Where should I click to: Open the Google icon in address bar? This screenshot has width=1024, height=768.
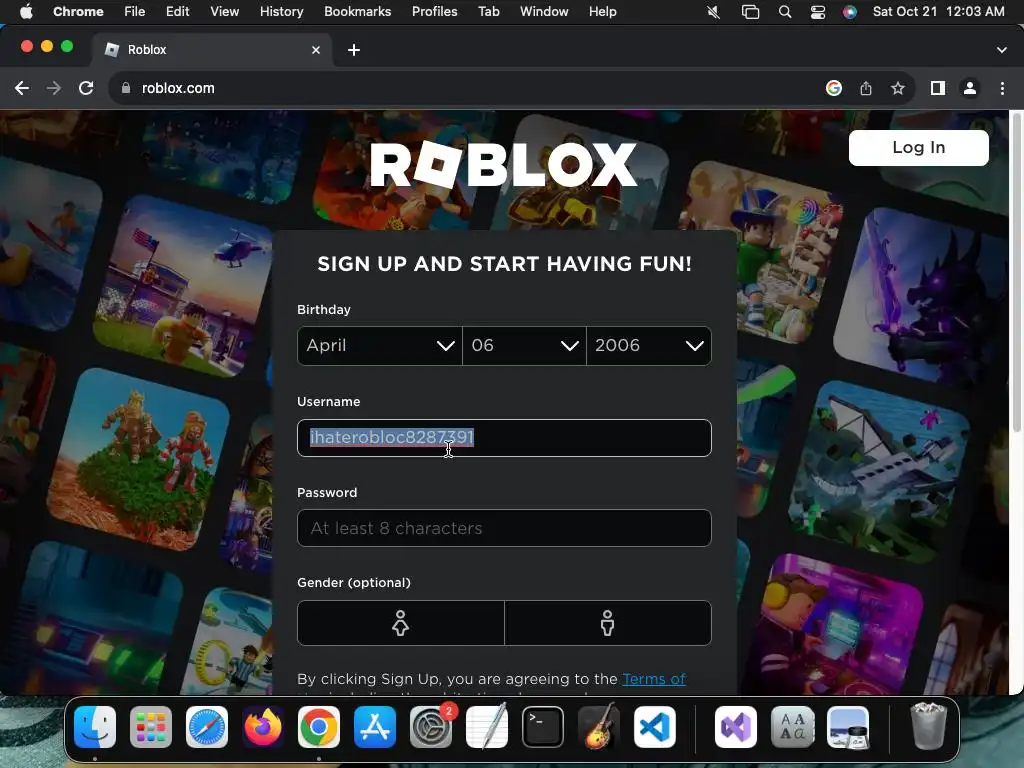(833, 88)
